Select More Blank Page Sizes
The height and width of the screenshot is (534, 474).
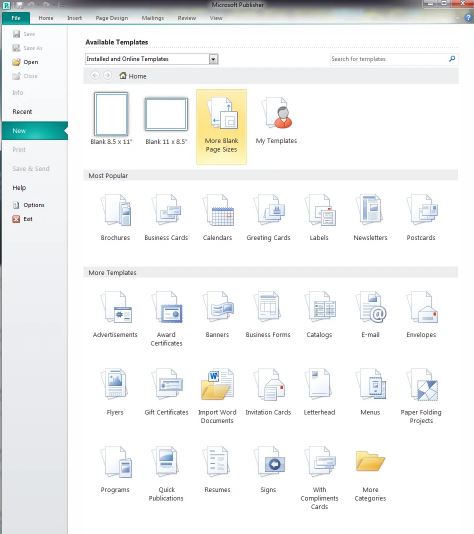tap(221, 127)
